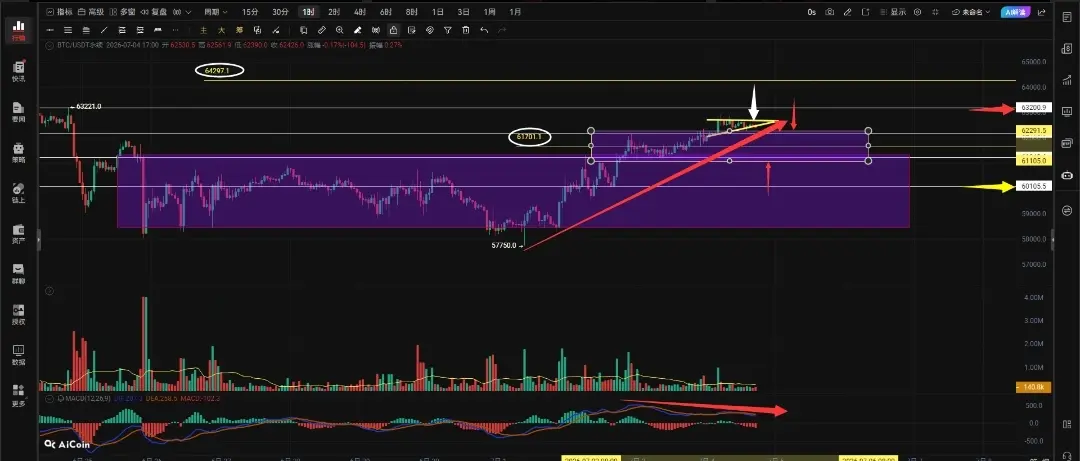Click the 复盘 replay button

coord(154,12)
